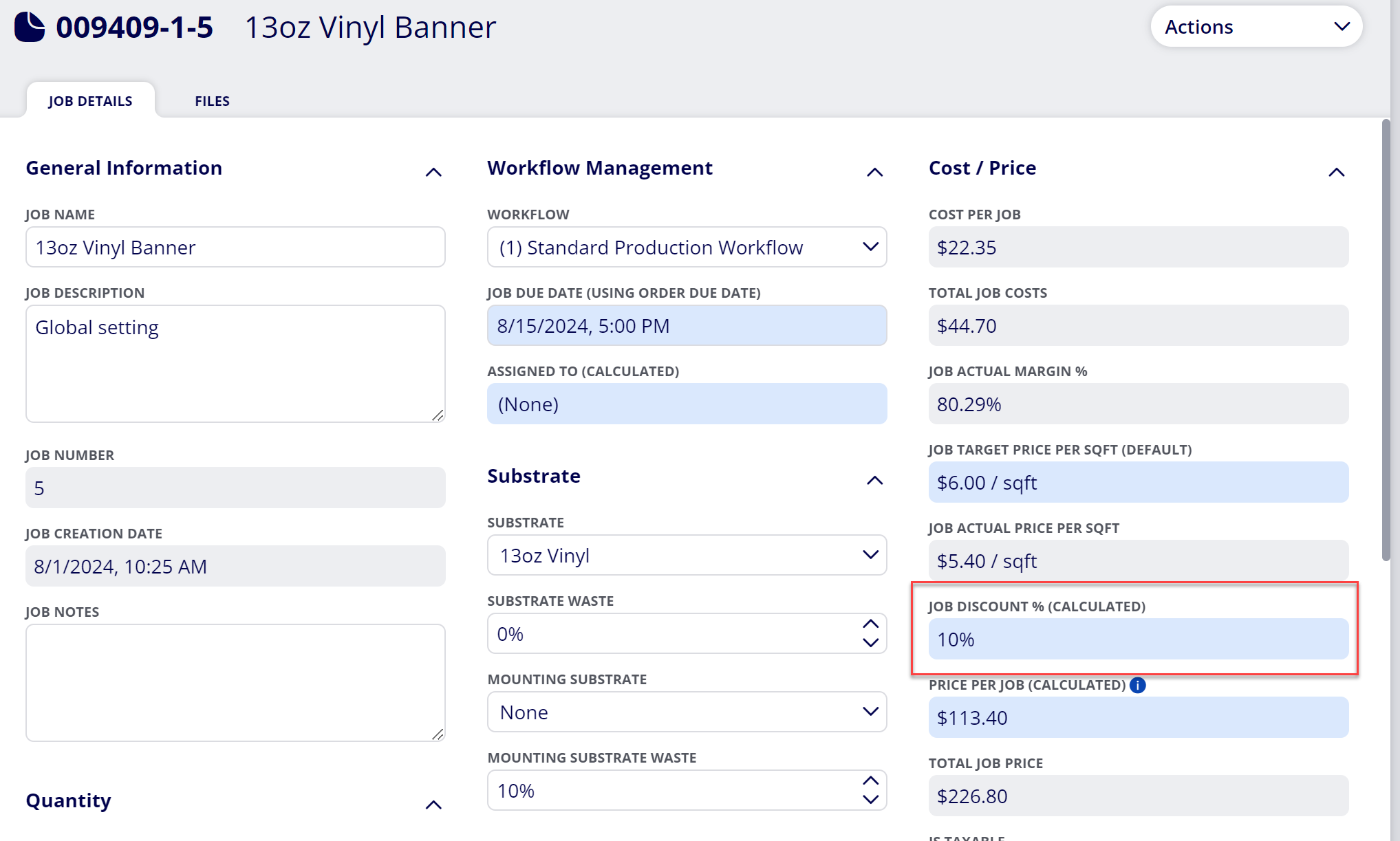Increase the Substrate Waste percentage
This screenshot has width=1400, height=841.
pos(870,624)
